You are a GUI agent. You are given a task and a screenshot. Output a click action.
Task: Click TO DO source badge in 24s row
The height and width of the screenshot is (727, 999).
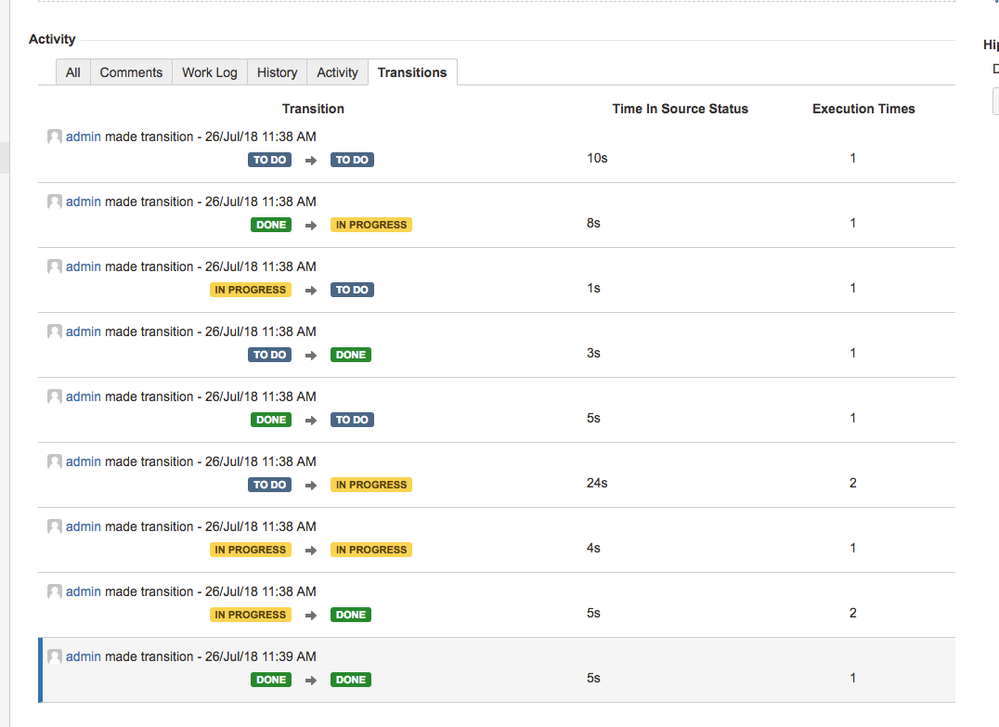click(x=270, y=485)
